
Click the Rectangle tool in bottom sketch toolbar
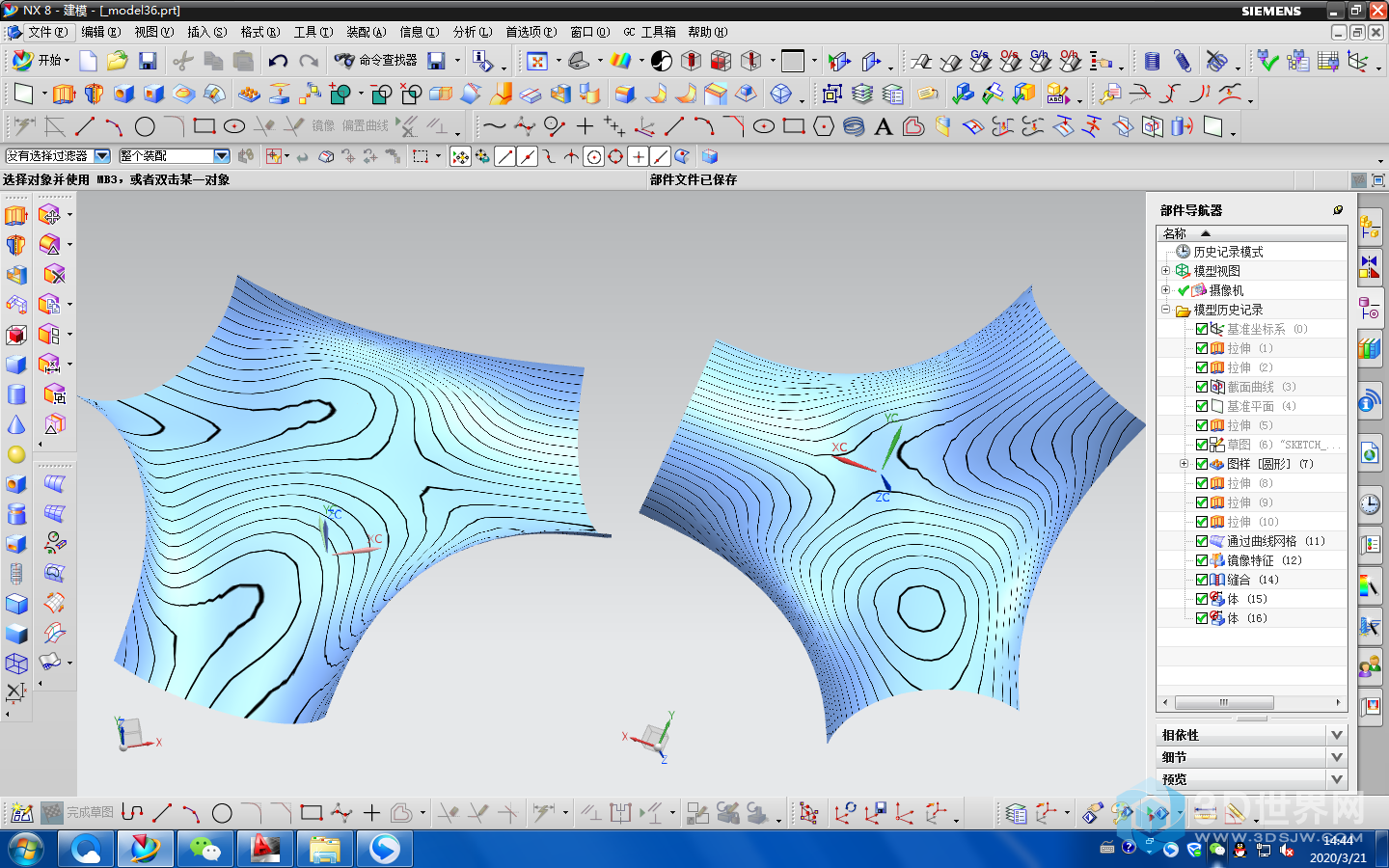(x=311, y=813)
